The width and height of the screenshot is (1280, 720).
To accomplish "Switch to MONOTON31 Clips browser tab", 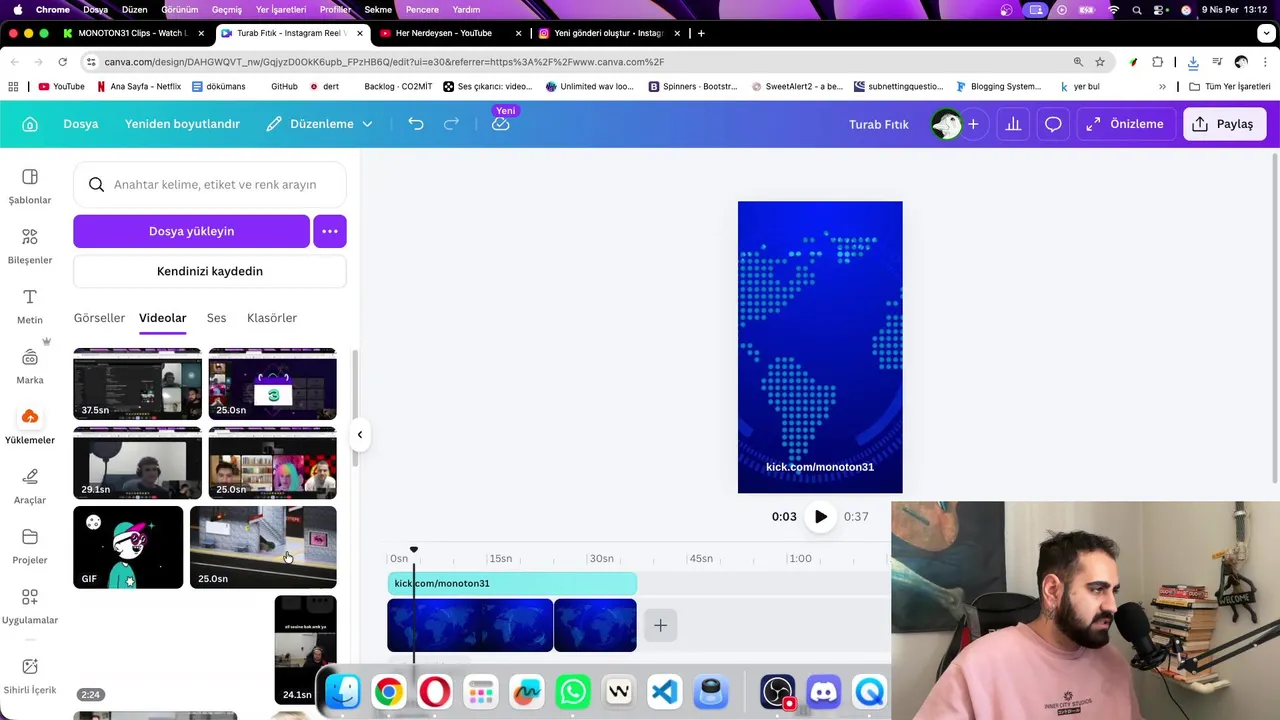I will pyautogui.click(x=132, y=33).
